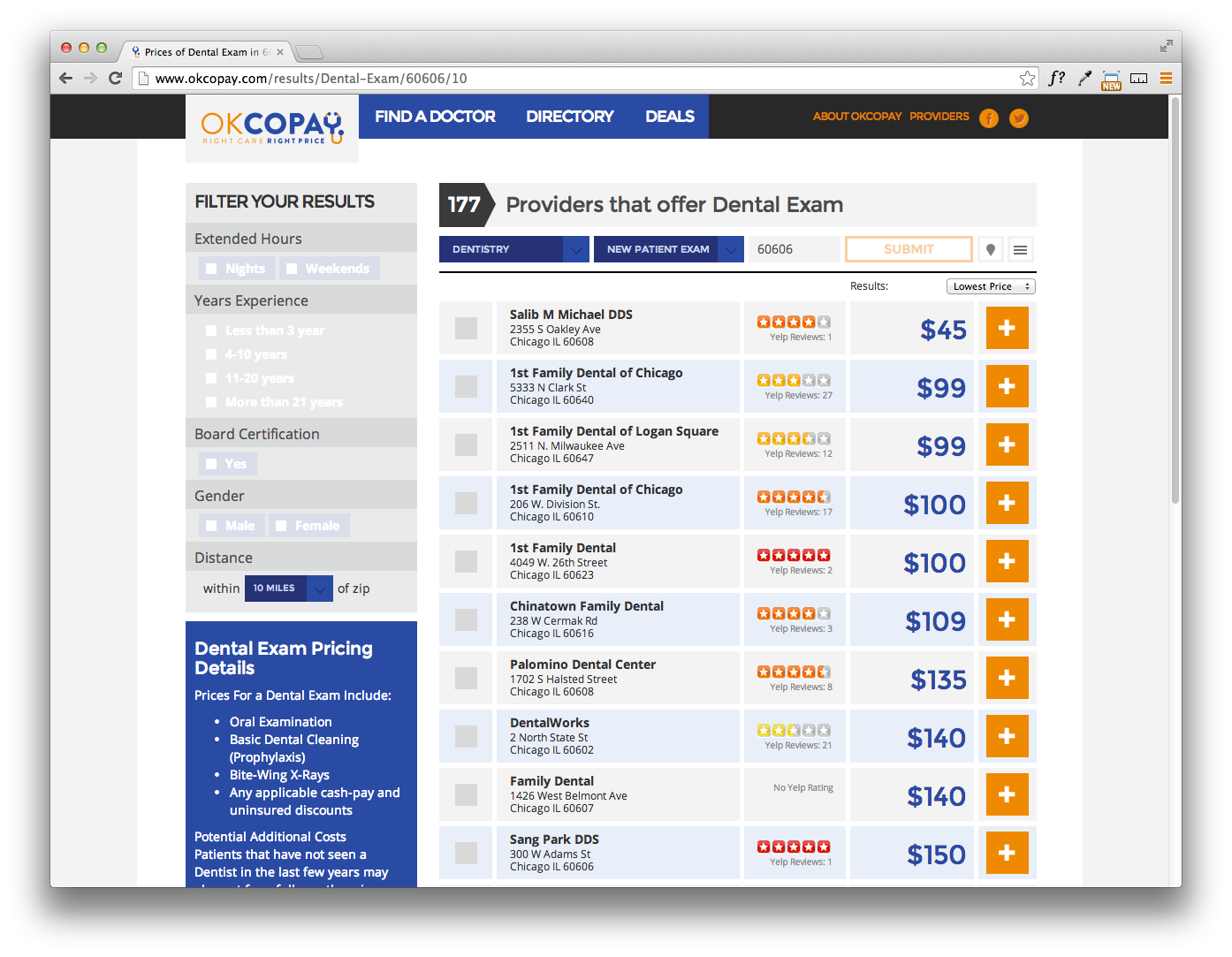1232x957 pixels.
Task: Add 1st Family Dental 26th Street plus
Action: click(1007, 561)
